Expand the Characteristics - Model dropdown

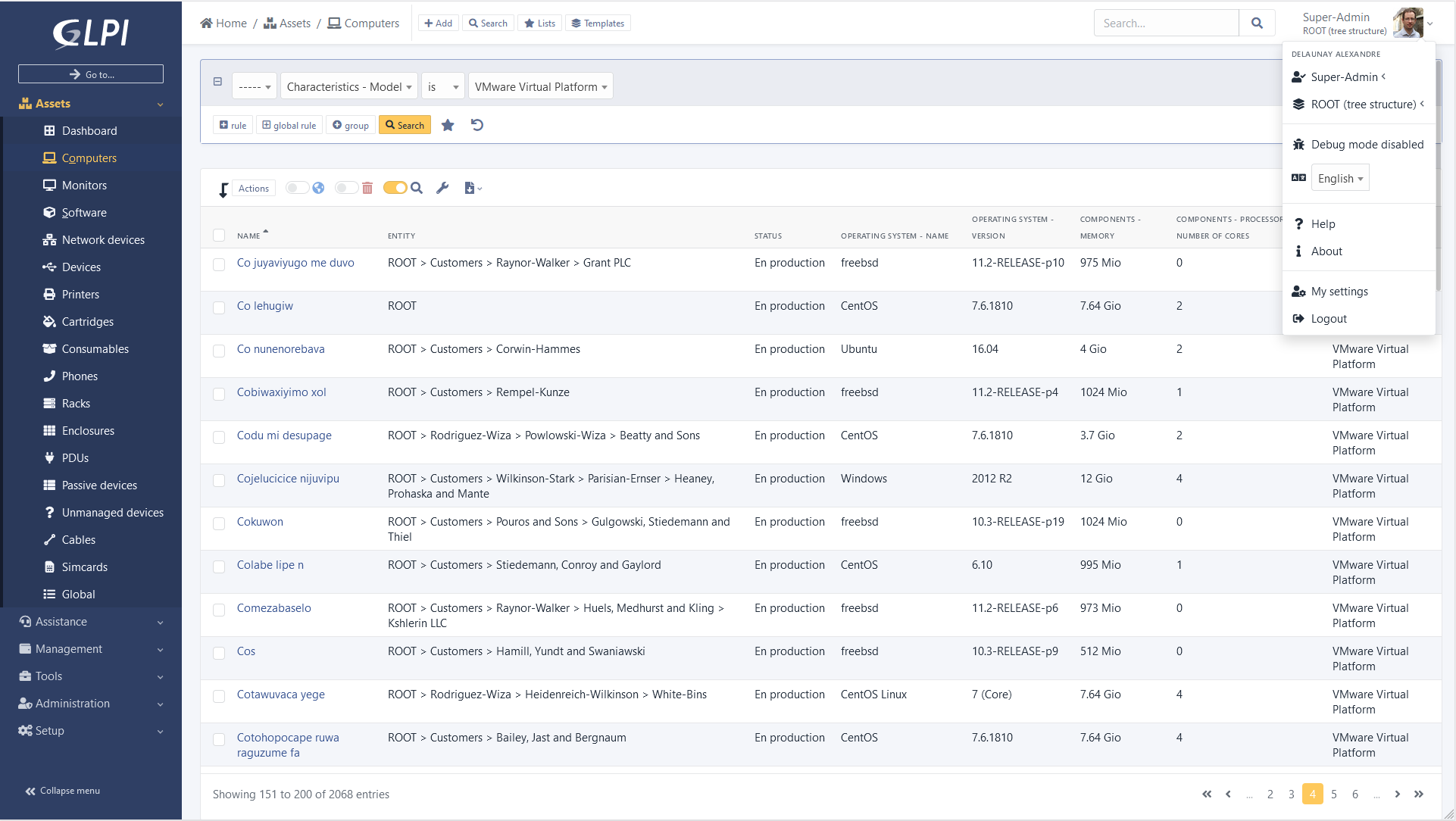[348, 86]
